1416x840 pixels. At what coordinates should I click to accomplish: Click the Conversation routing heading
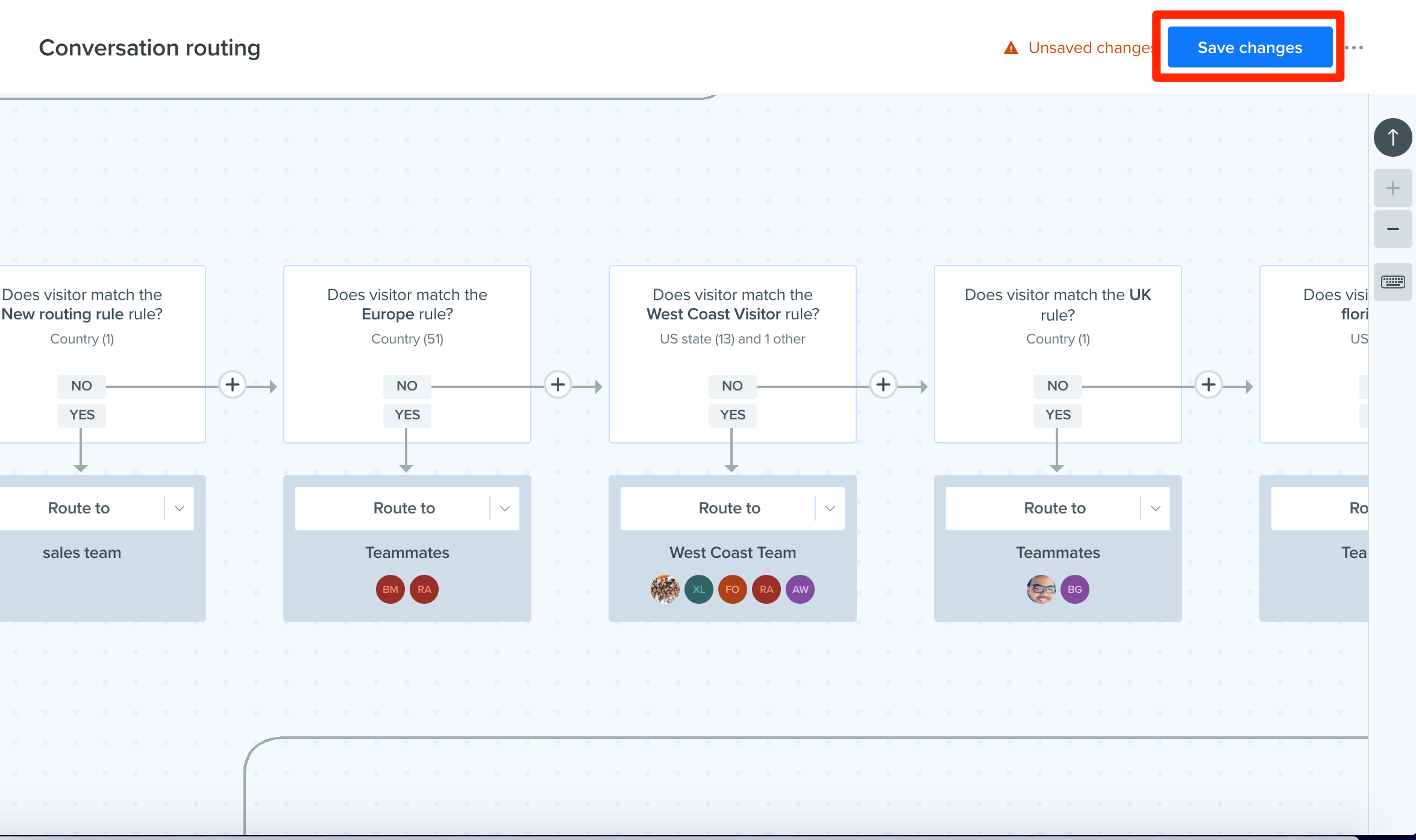149,48
